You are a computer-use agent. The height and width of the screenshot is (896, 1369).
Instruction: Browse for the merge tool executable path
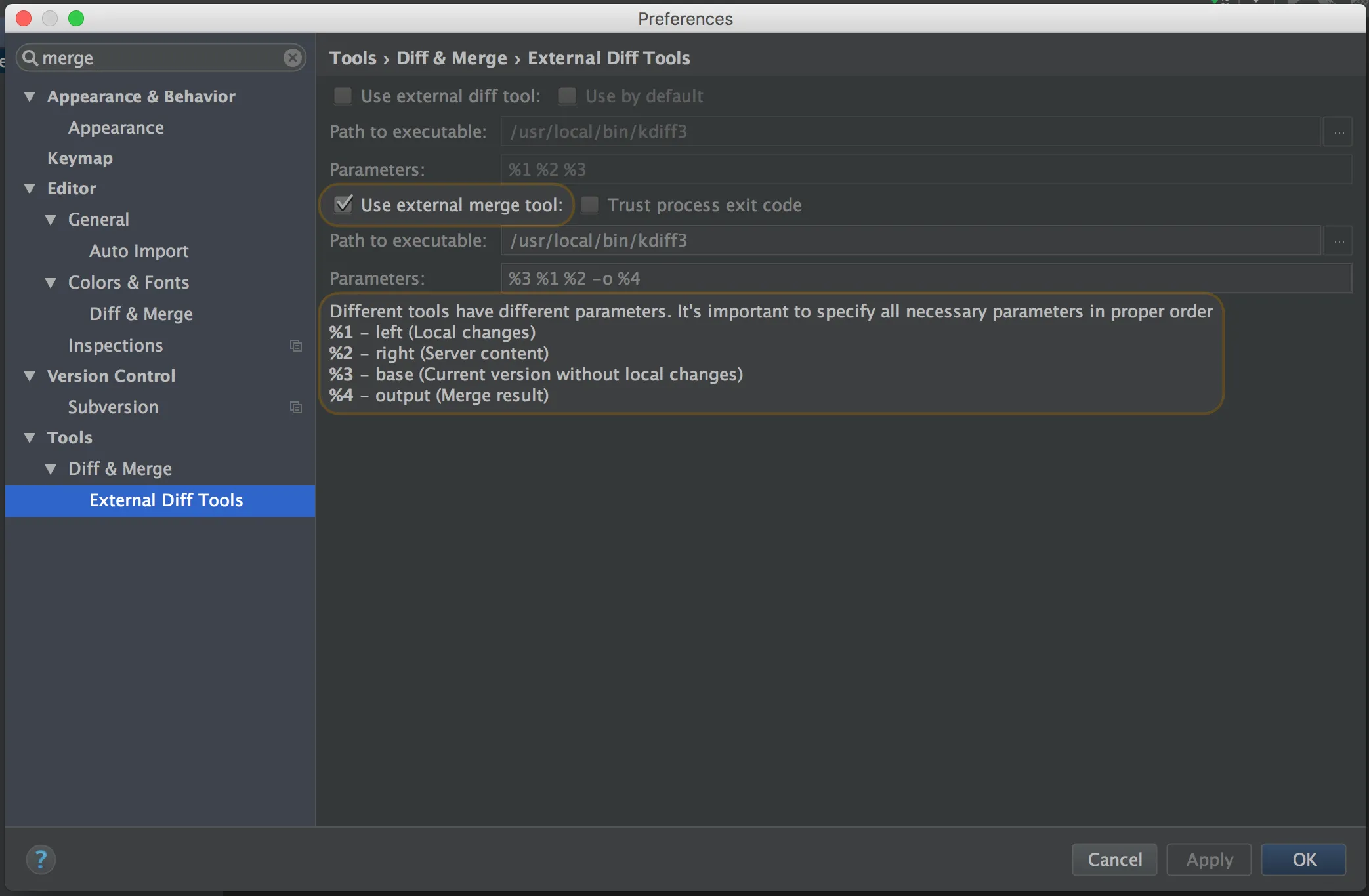point(1338,241)
